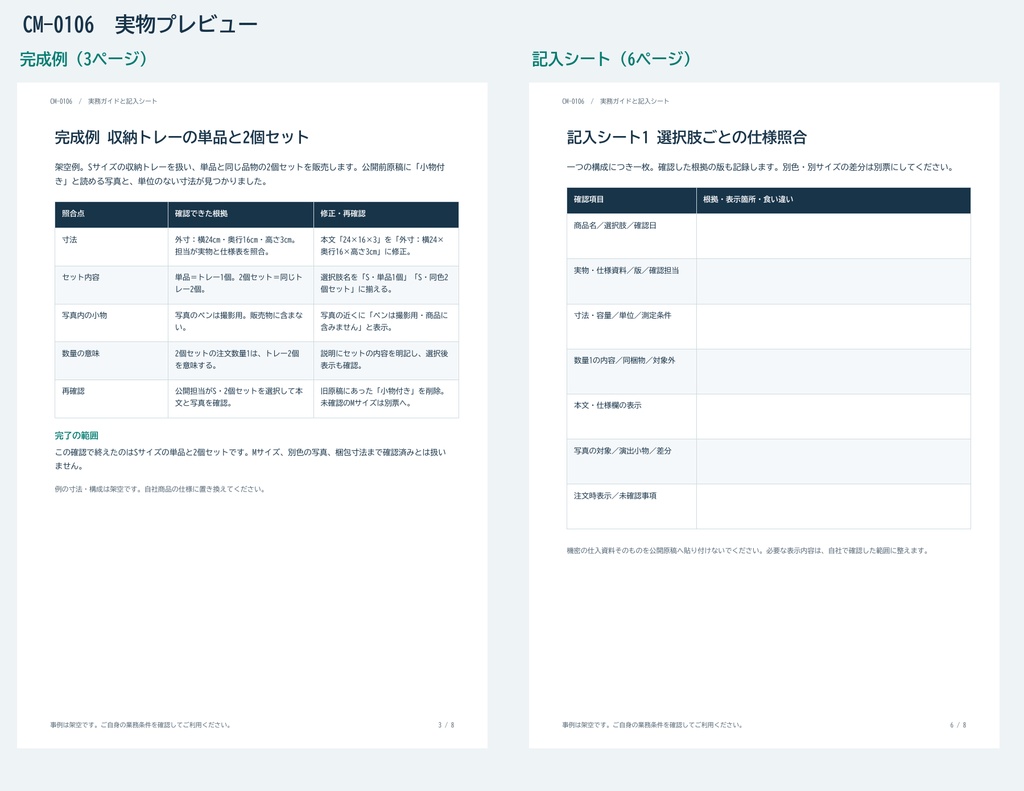Click cell "単品＝トレー1個。2個セット＝同じトレー2個"

tap(240, 284)
